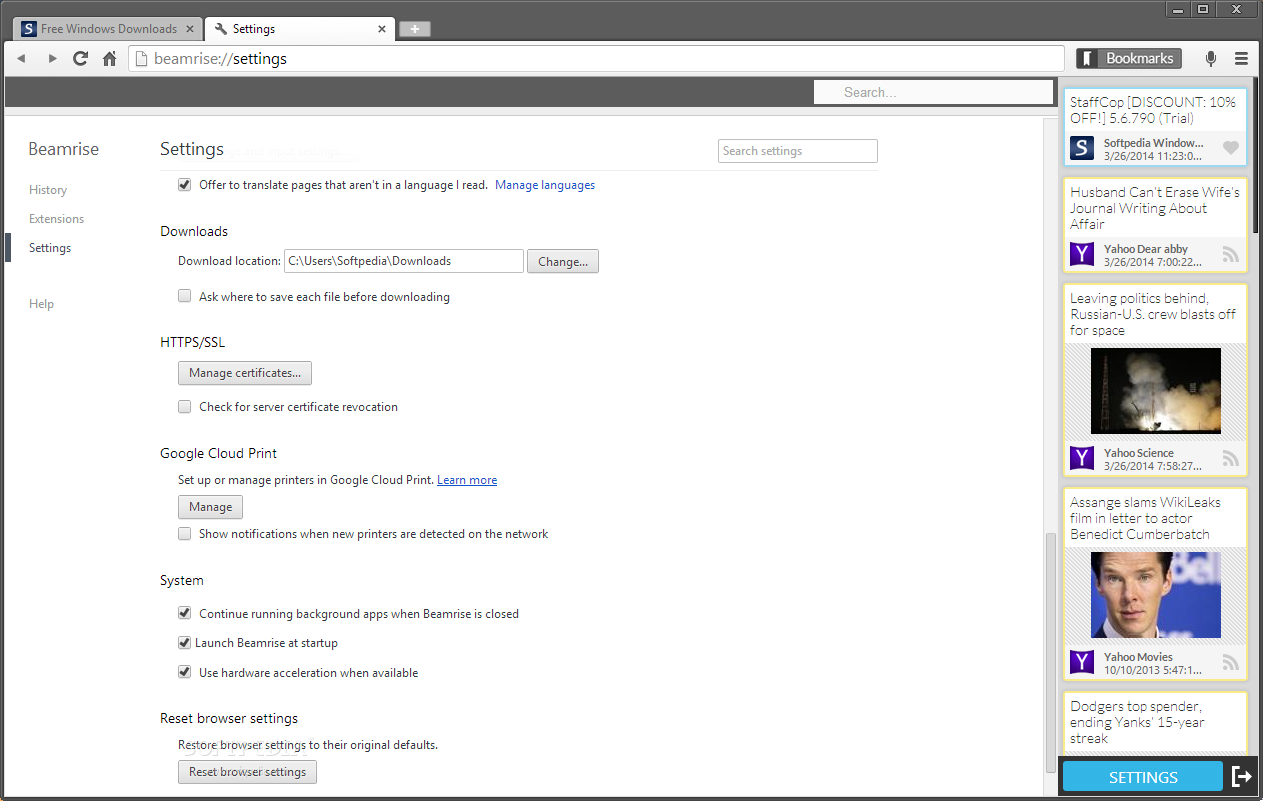Enable check for server certificate revocation
1263x801 pixels.
(x=184, y=407)
